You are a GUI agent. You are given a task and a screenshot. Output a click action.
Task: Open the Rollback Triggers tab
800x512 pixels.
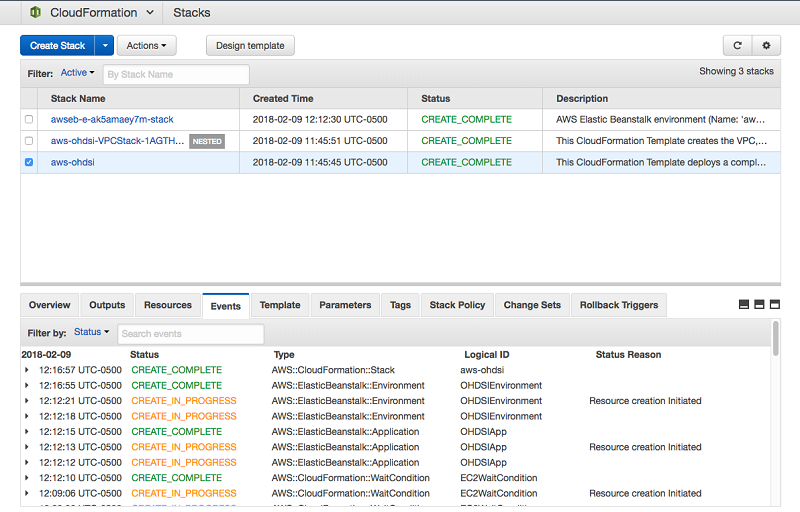[618, 305]
